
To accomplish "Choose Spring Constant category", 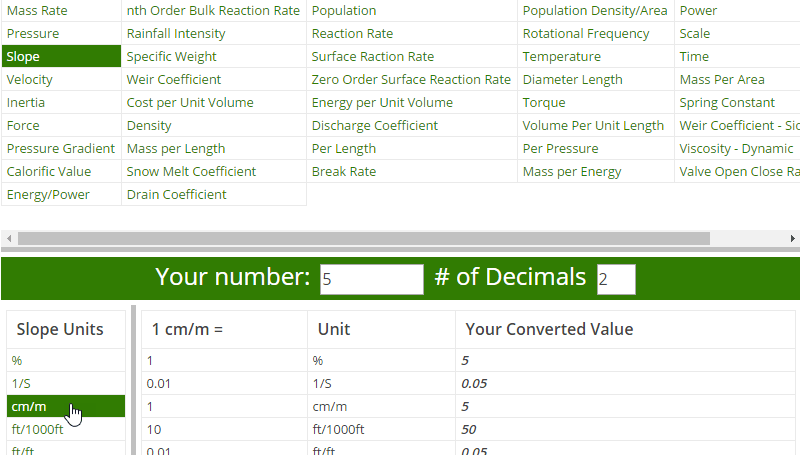I will click(x=727, y=103).
